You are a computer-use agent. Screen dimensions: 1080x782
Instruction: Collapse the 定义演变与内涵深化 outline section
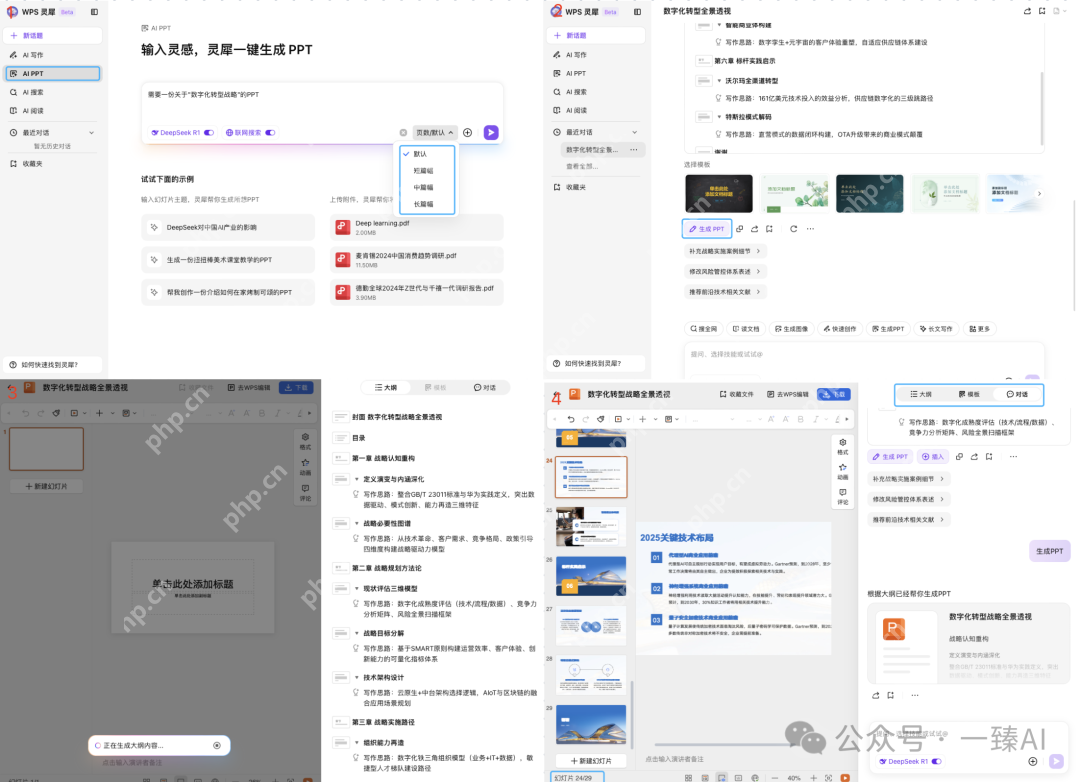pos(357,479)
